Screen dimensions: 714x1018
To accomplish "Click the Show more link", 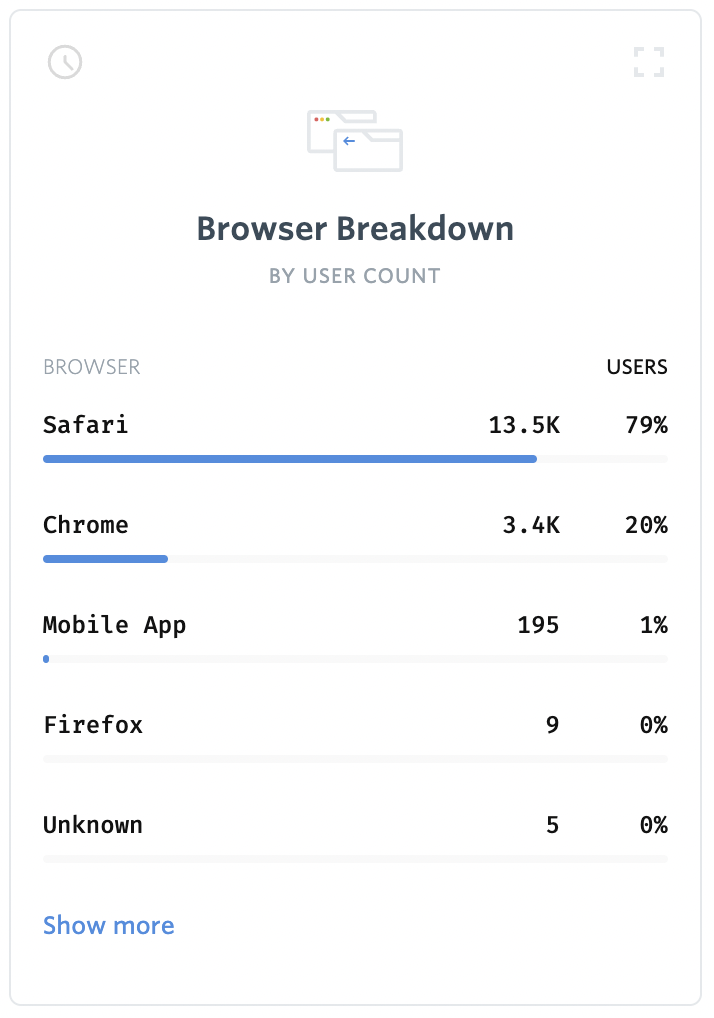I will click(108, 925).
